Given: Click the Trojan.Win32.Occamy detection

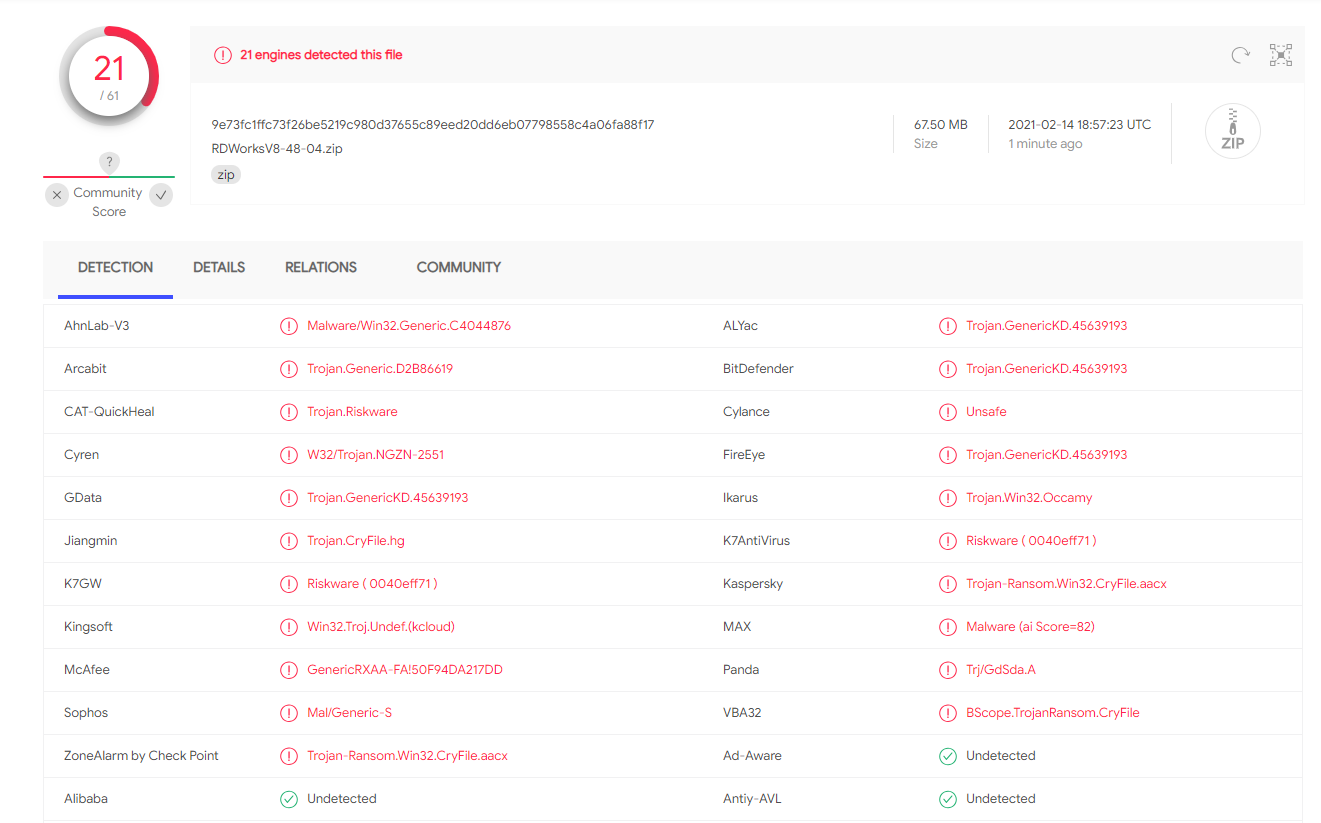Looking at the screenshot, I should (x=1029, y=498).
